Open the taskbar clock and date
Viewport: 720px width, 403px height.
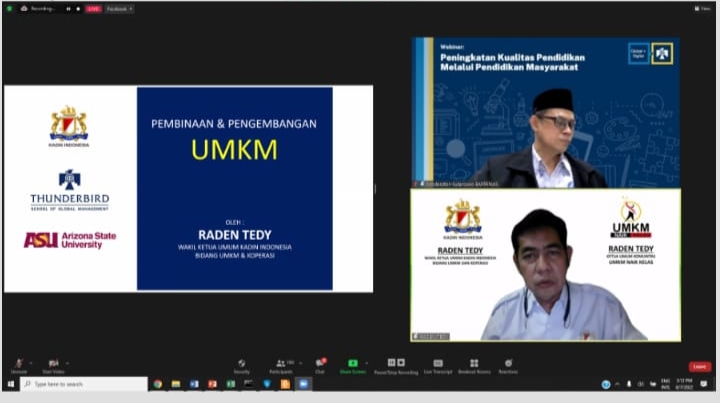pos(684,384)
